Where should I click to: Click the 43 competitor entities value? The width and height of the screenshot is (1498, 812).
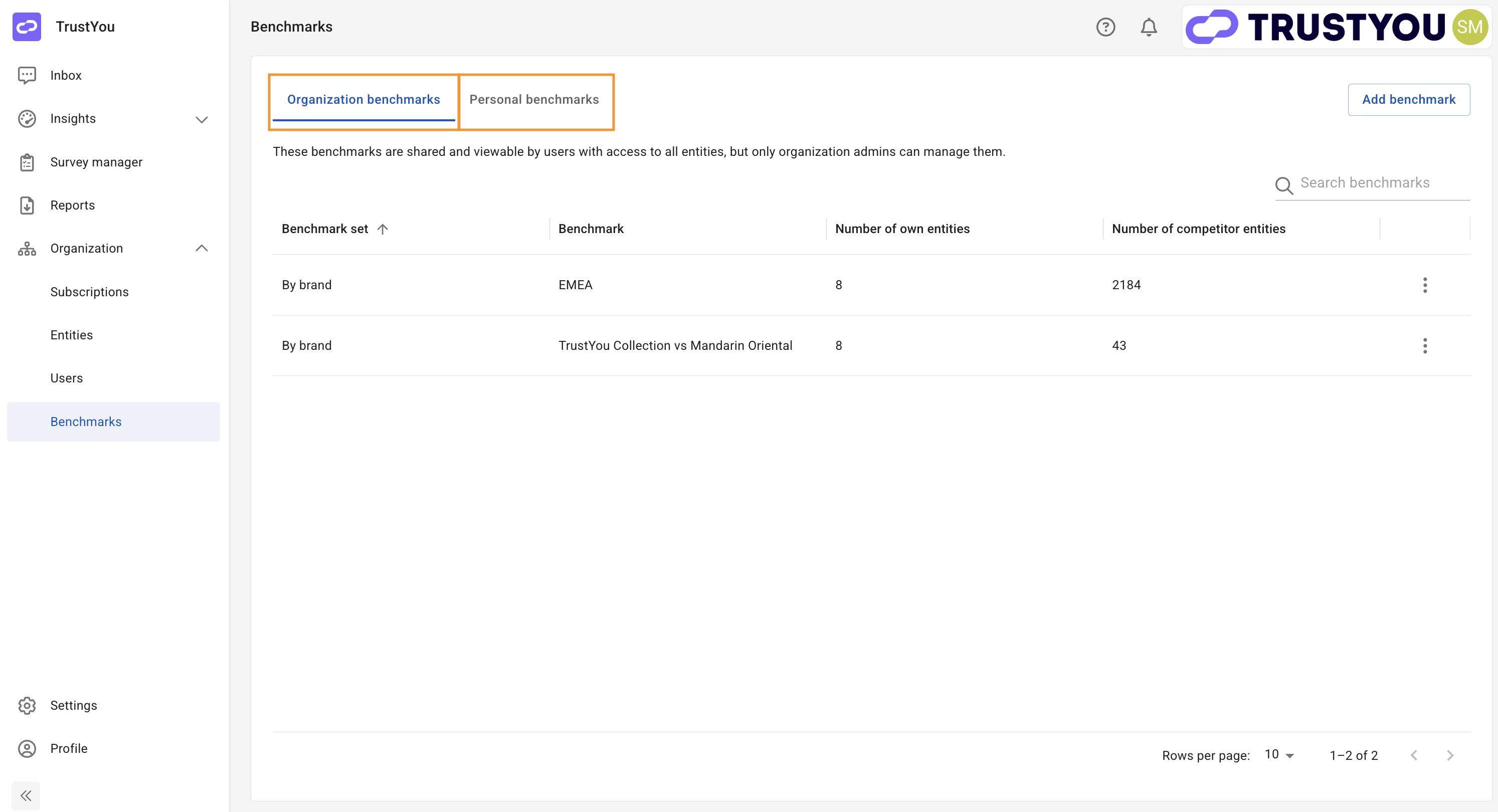click(1119, 346)
